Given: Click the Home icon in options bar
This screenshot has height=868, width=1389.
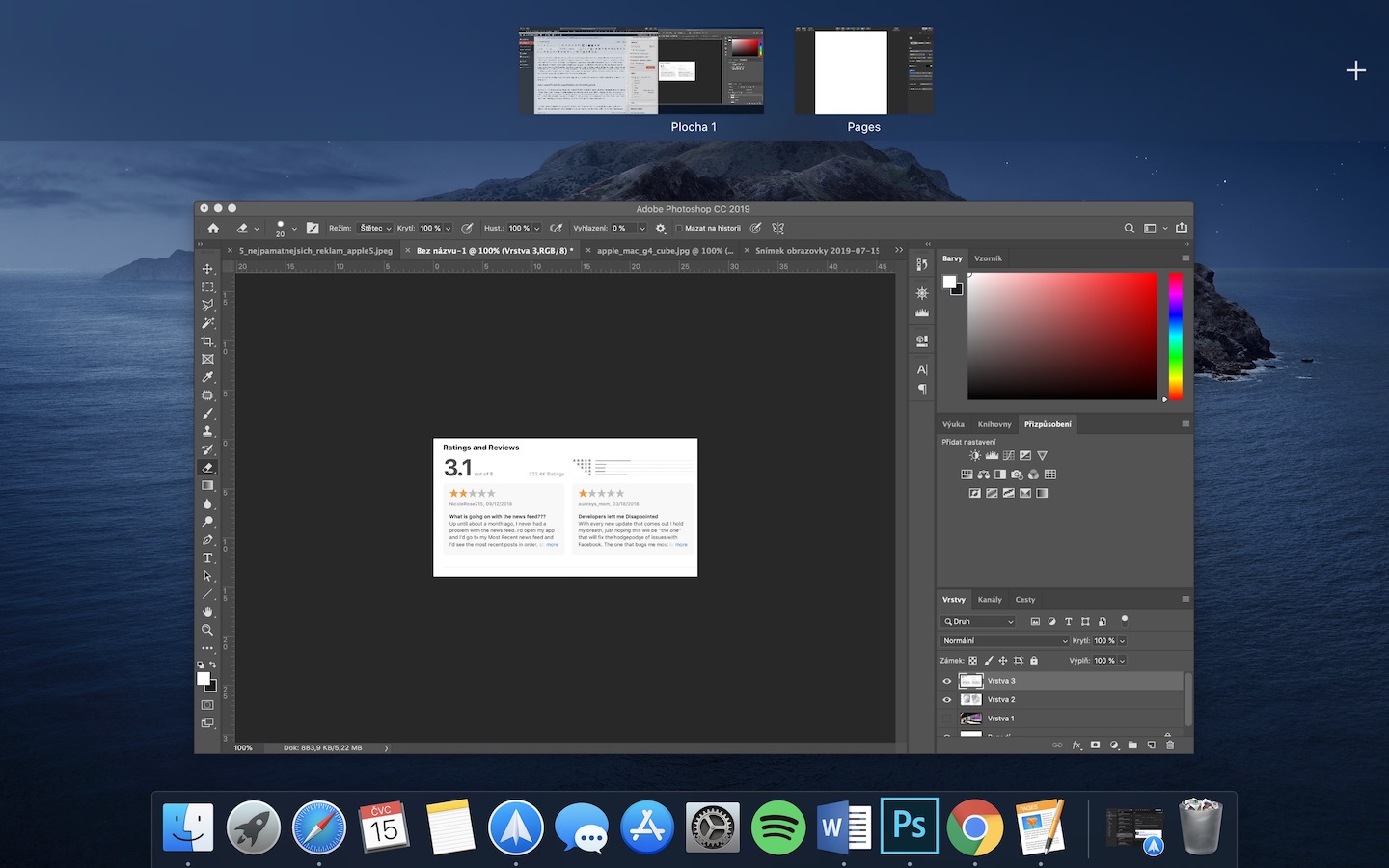Looking at the screenshot, I should pyautogui.click(x=213, y=229).
